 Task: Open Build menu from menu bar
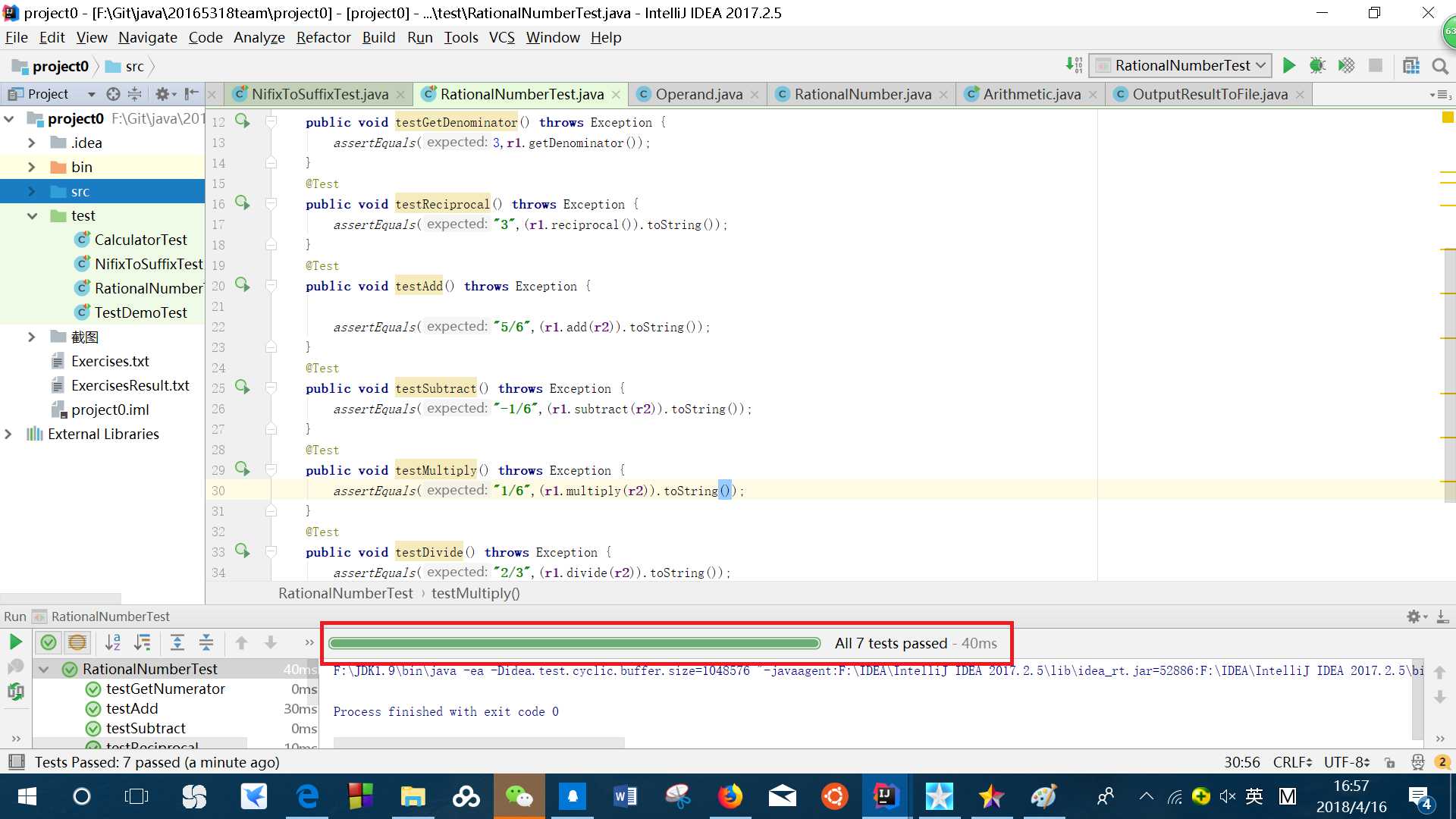378,37
